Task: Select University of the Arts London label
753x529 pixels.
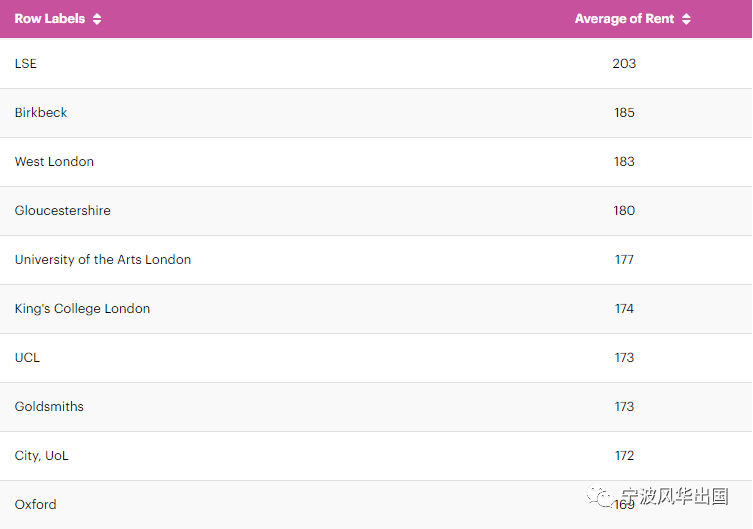Action: pos(103,260)
